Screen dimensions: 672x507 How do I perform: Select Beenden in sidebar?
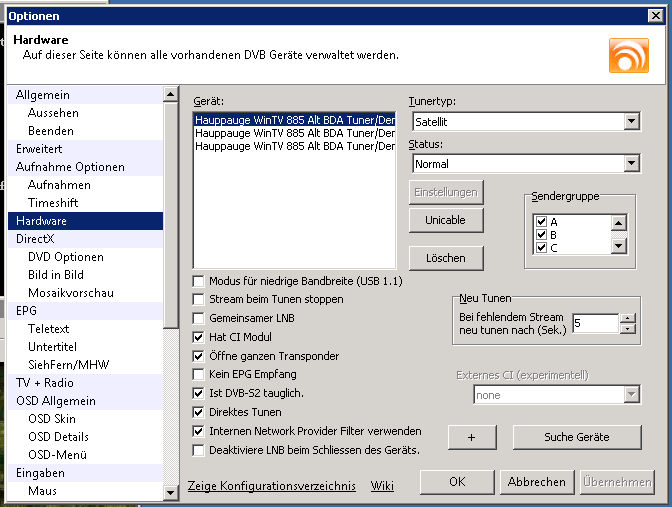pos(85,131)
